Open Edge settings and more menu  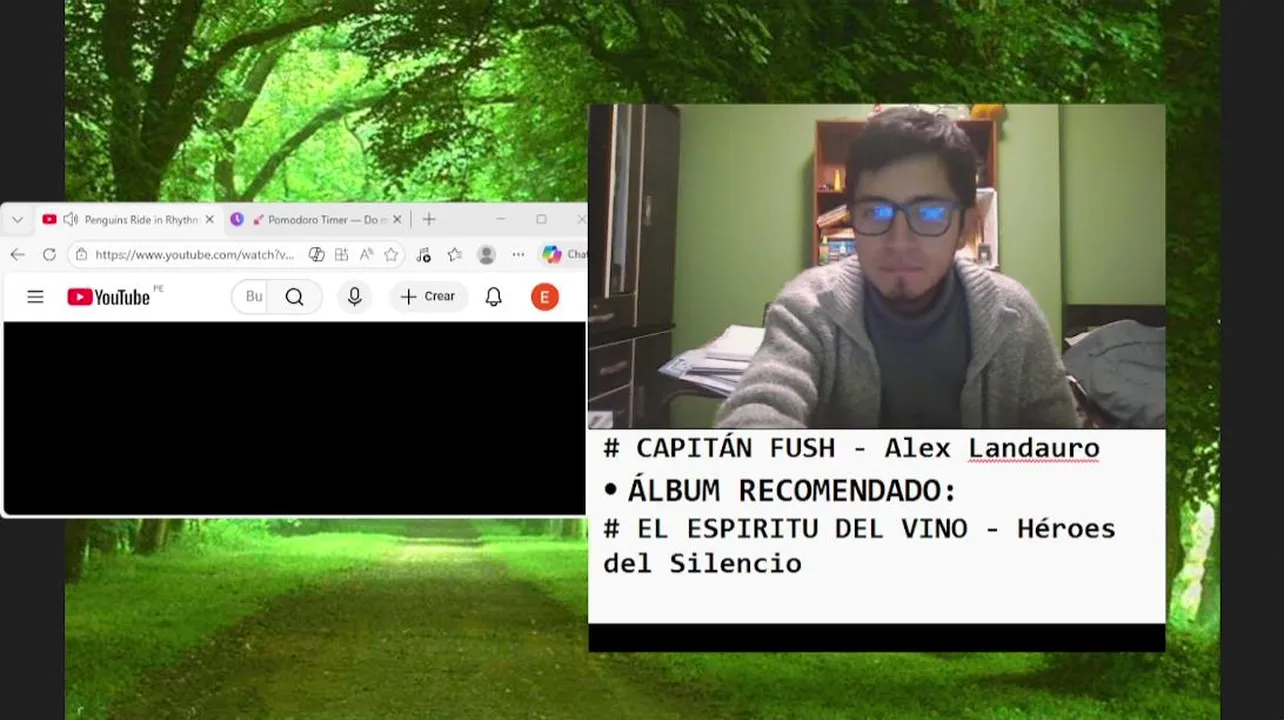pyautogui.click(x=518, y=255)
